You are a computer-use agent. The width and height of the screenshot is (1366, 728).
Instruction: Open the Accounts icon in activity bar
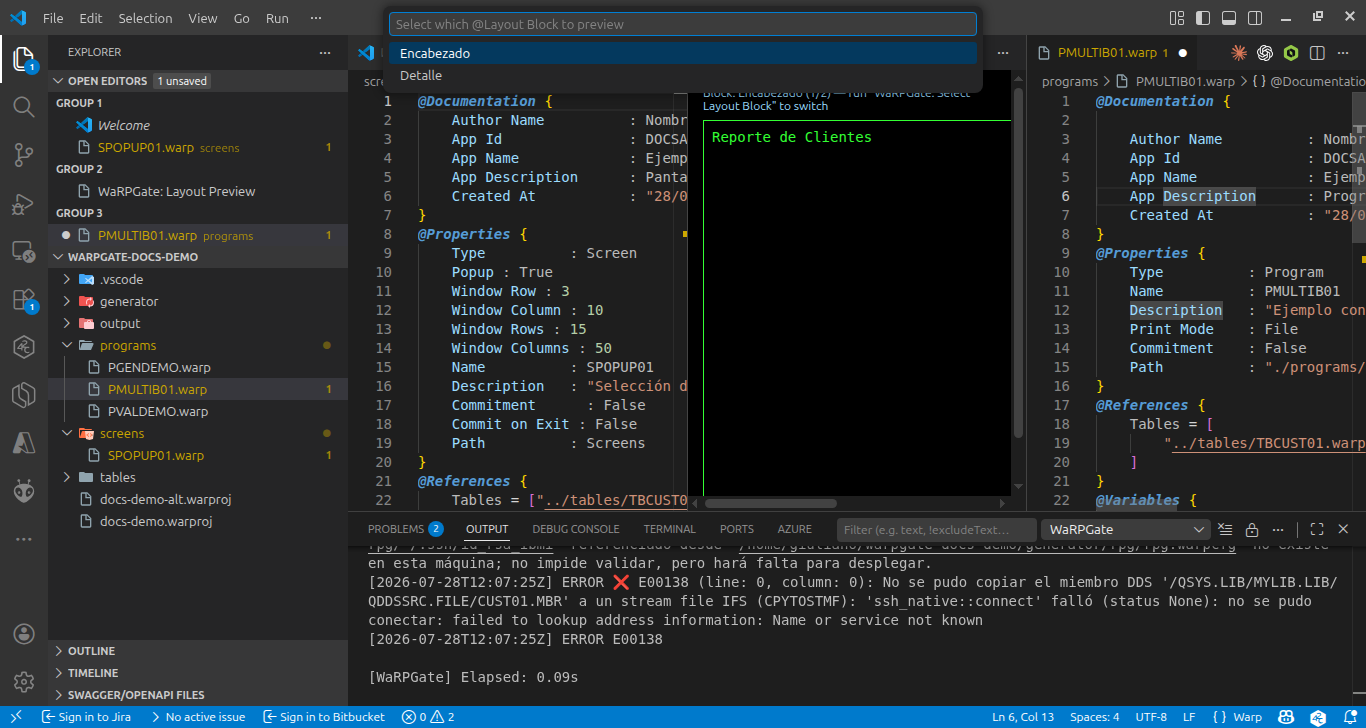click(x=24, y=634)
